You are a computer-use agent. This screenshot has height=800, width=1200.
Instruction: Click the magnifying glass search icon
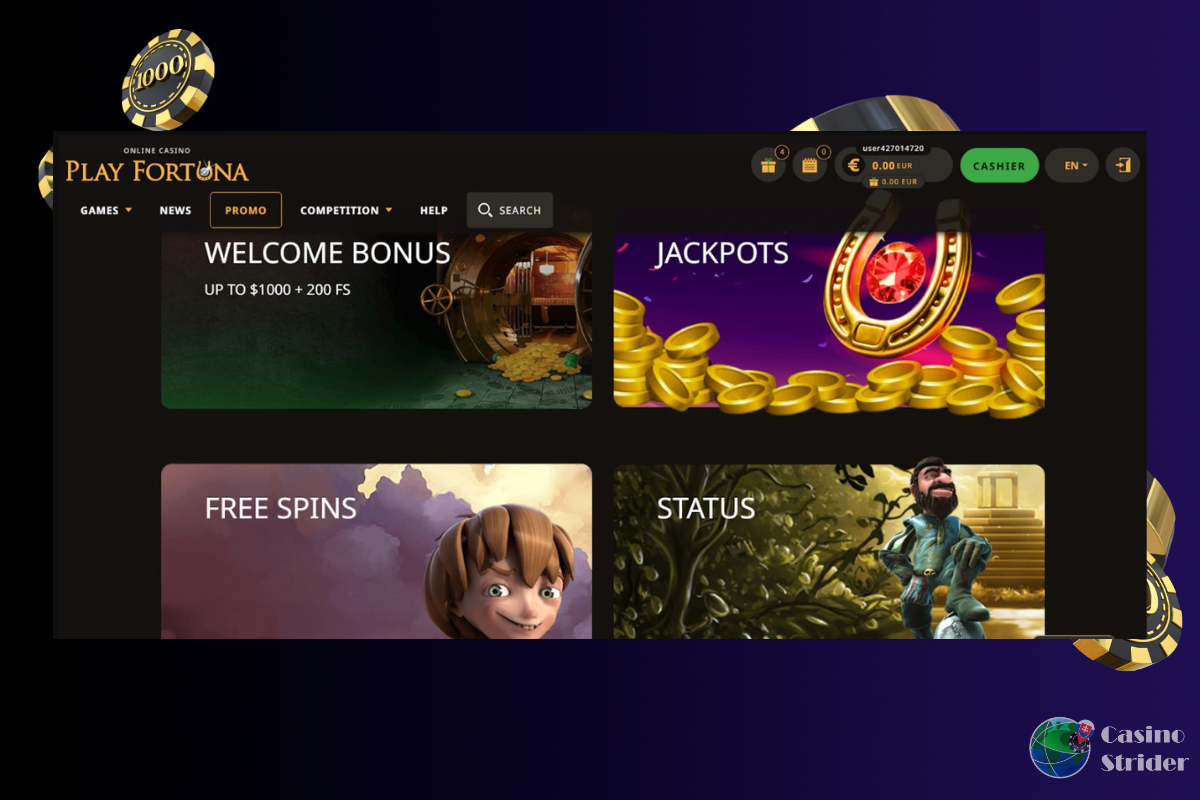pyautogui.click(x=485, y=210)
